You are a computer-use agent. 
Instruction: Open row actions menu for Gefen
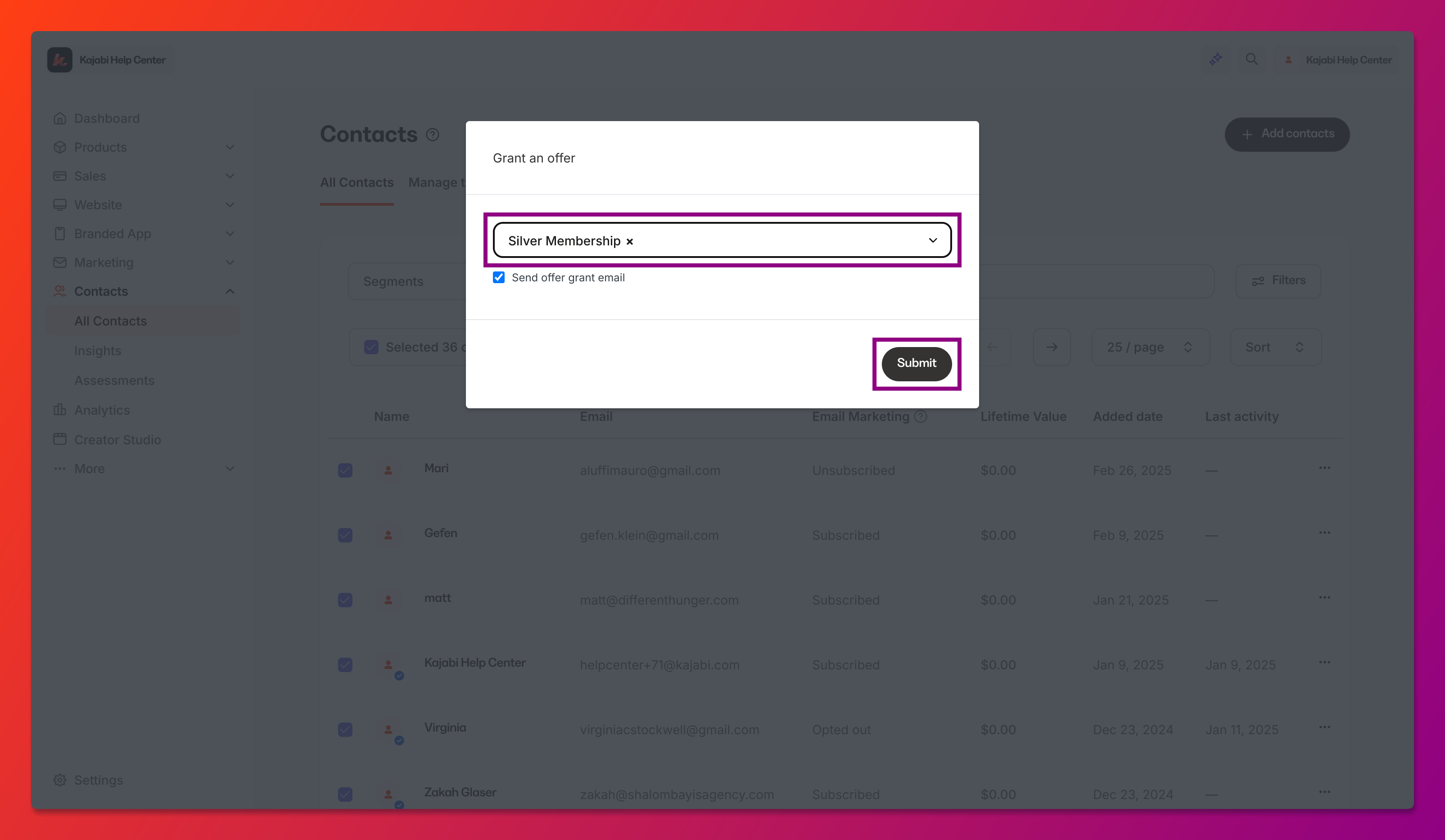(1324, 533)
